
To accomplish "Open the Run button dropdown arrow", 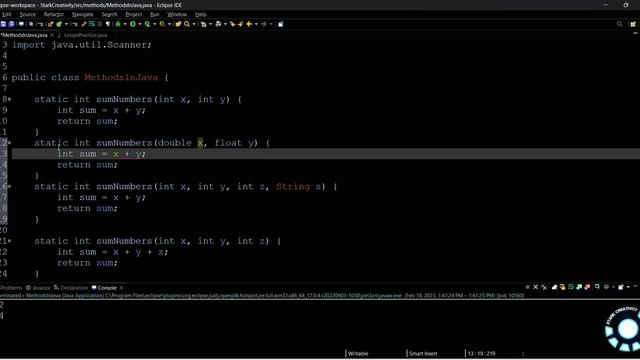I will (x=140, y=24).
